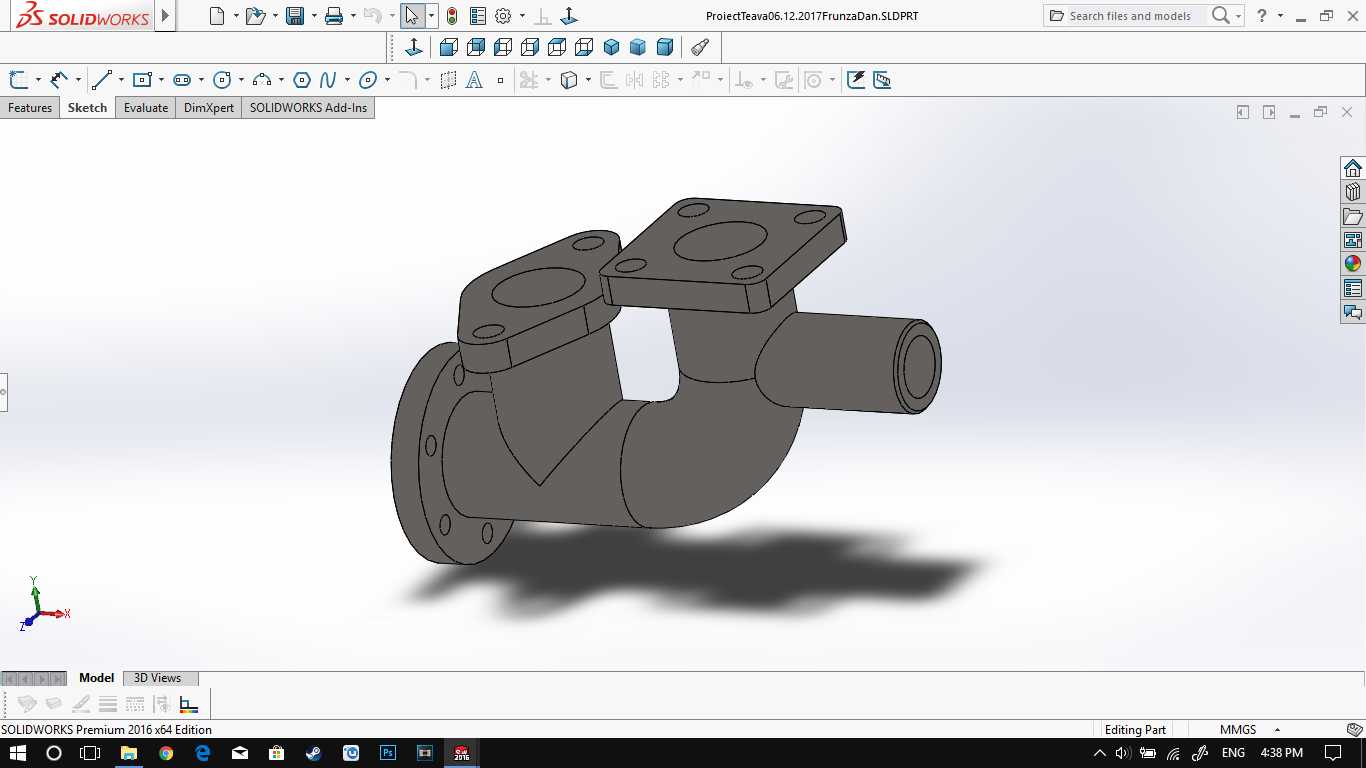Select the Ellipse sketch tool

368,80
